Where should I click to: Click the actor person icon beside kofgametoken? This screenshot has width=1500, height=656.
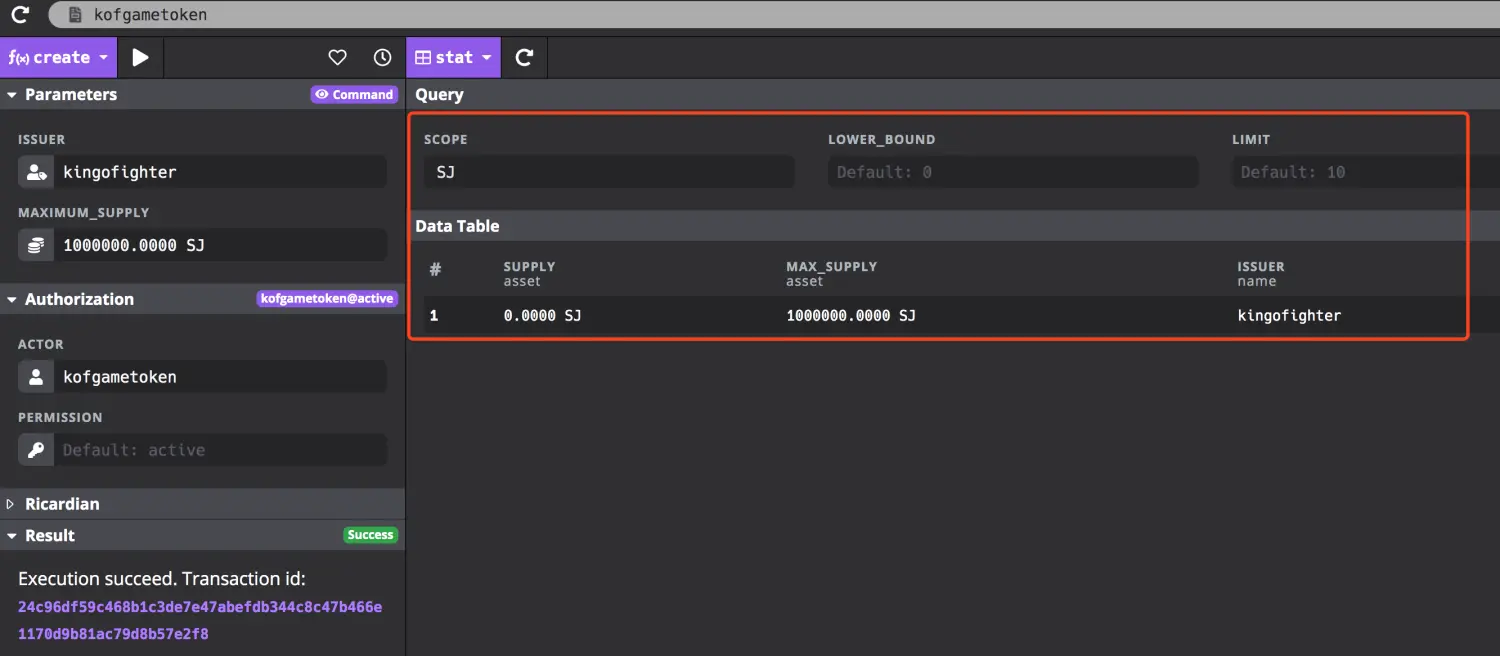[x=36, y=377]
